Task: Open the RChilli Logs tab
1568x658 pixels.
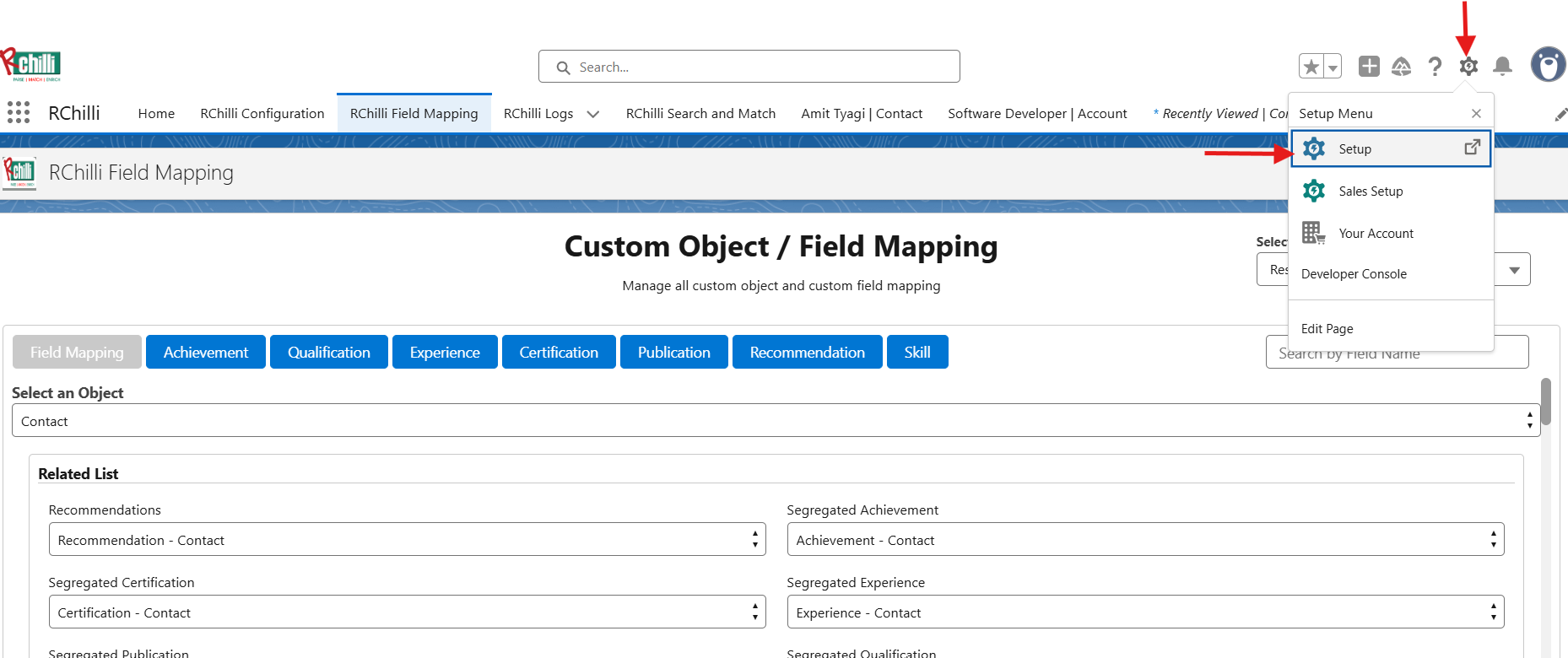Action: click(538, 114)
